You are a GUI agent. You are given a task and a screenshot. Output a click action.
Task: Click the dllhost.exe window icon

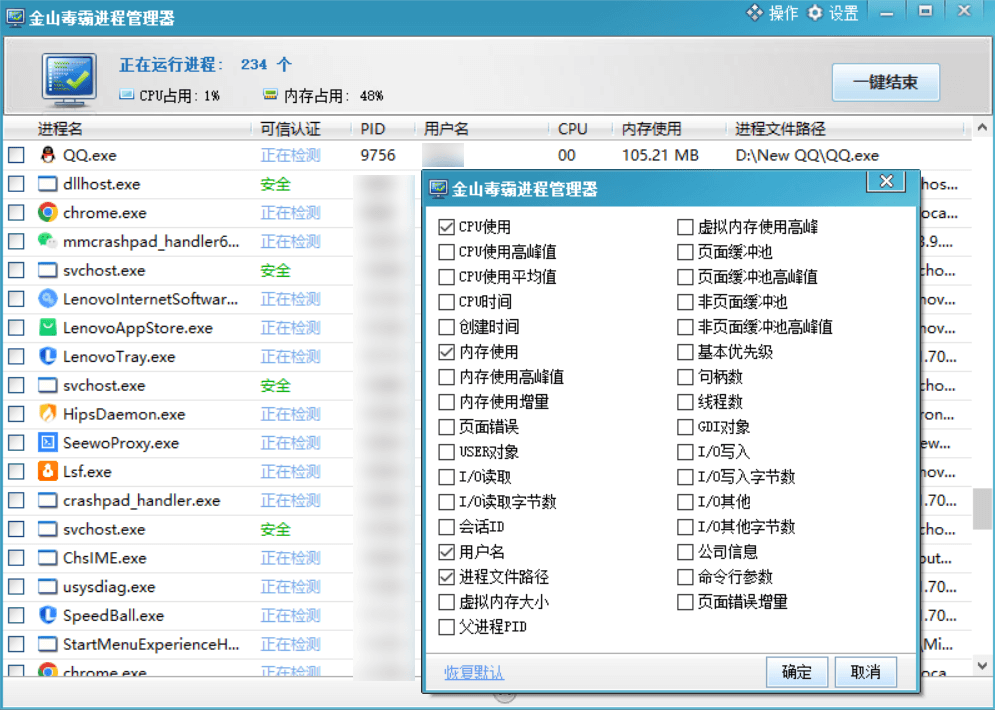point(48,184)
